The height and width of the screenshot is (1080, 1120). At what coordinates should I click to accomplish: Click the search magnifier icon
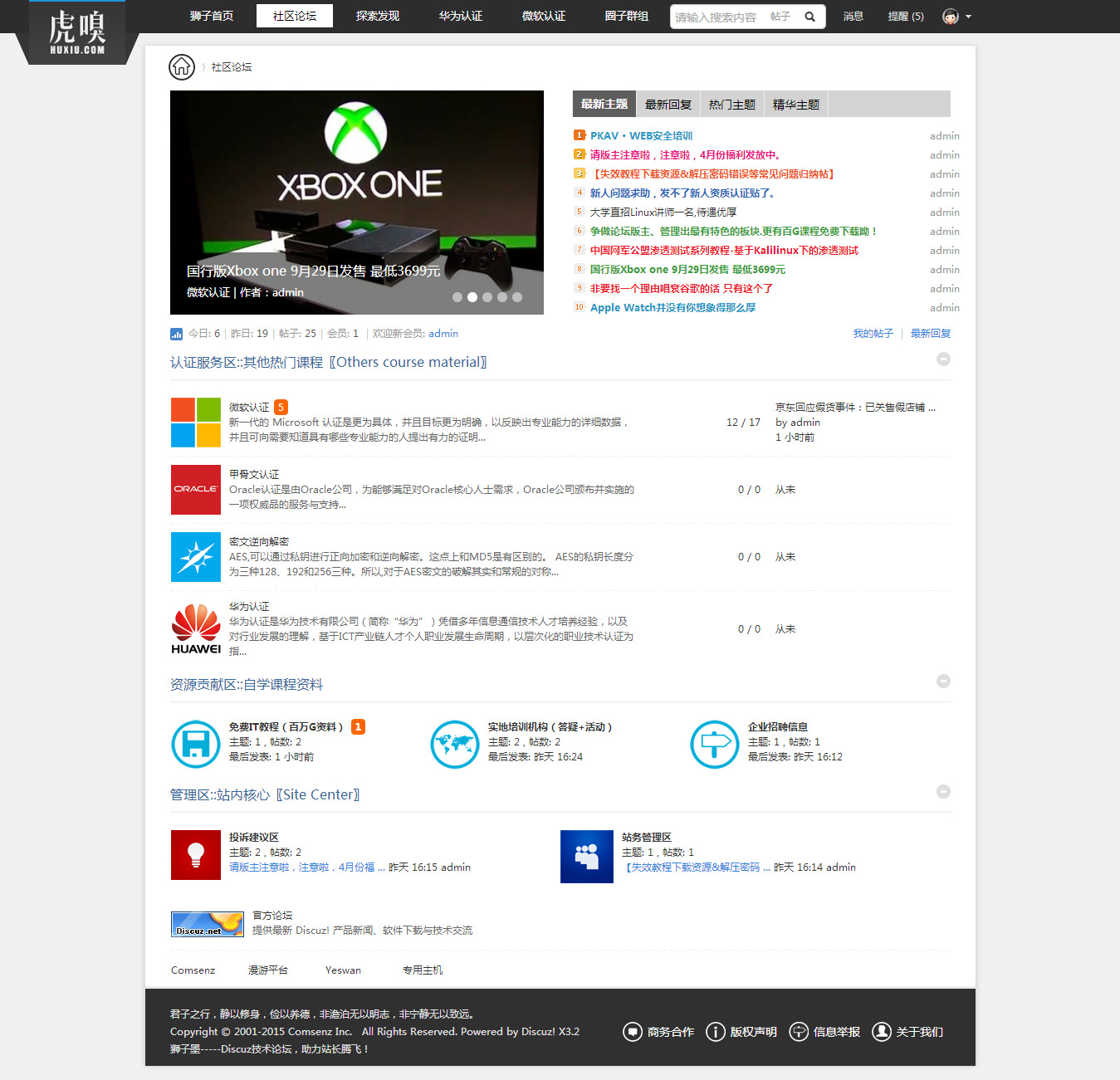click(x=809, y=17)
